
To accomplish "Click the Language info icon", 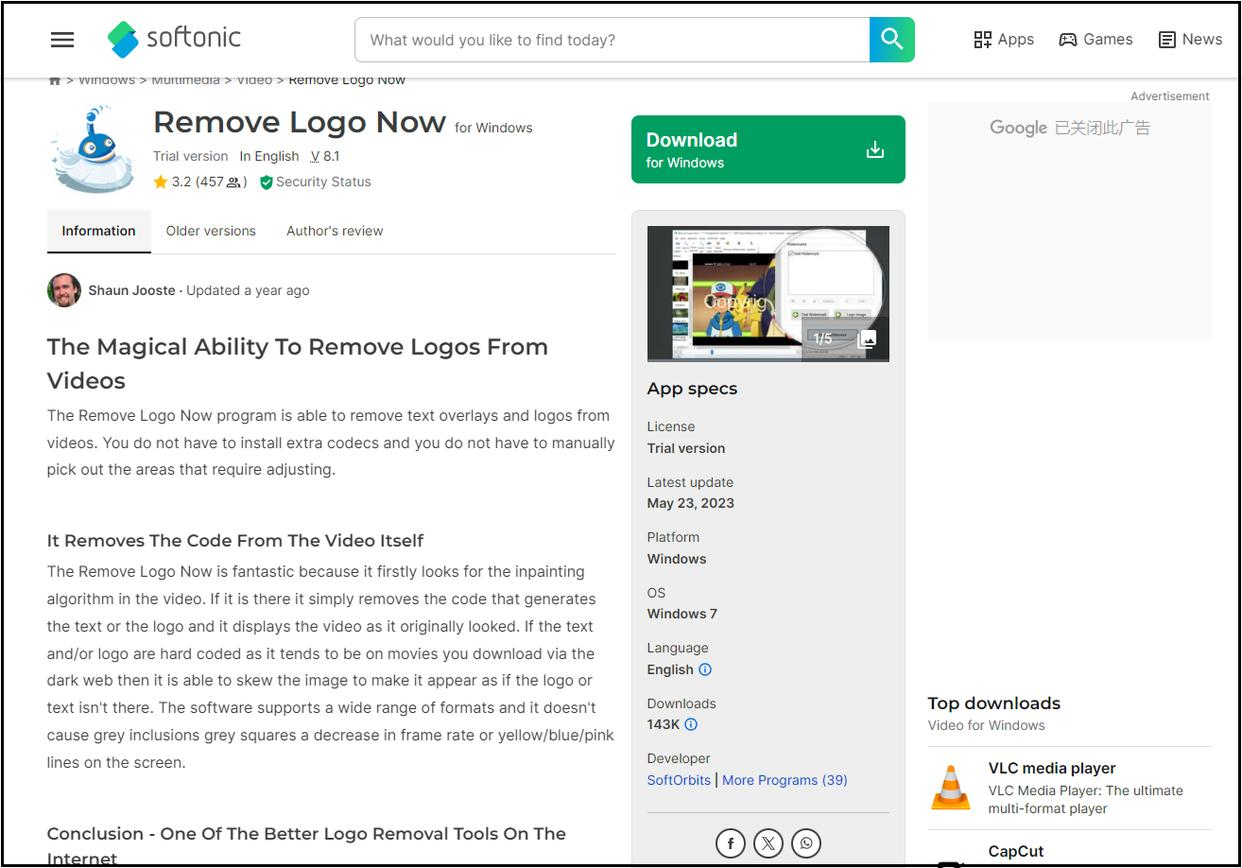I will pos(705,670).
